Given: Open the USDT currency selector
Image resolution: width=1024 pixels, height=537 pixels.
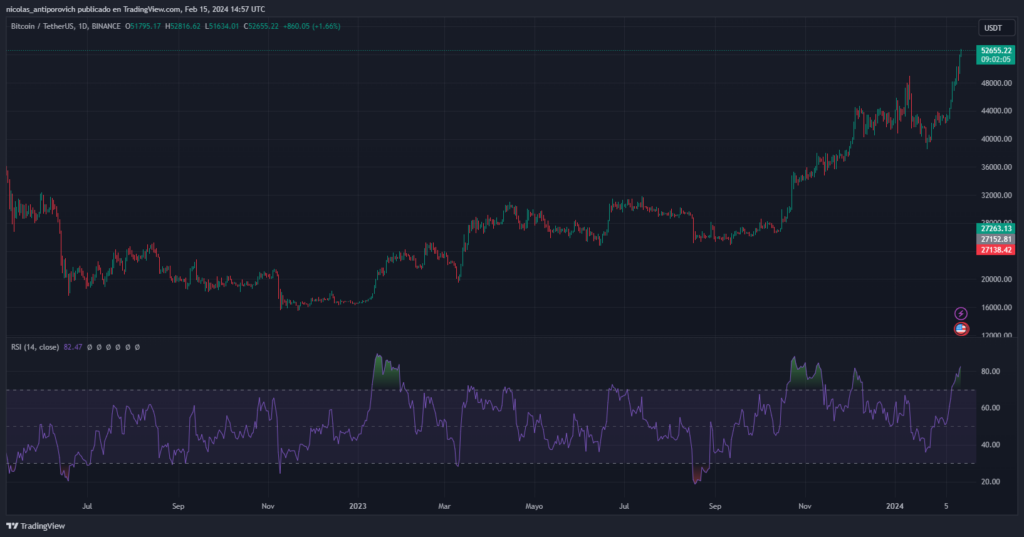Looking at the screenshot, I should [x=993, y=28].
